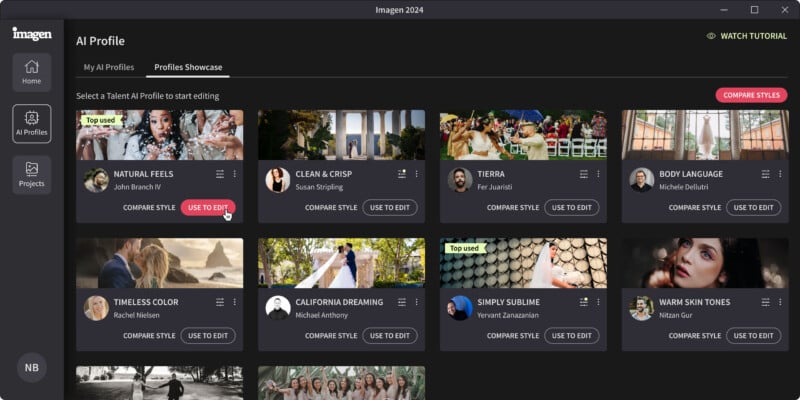Use Timeless Color profile to edit
The image size is (800, 400).
[x=208, y=336]
